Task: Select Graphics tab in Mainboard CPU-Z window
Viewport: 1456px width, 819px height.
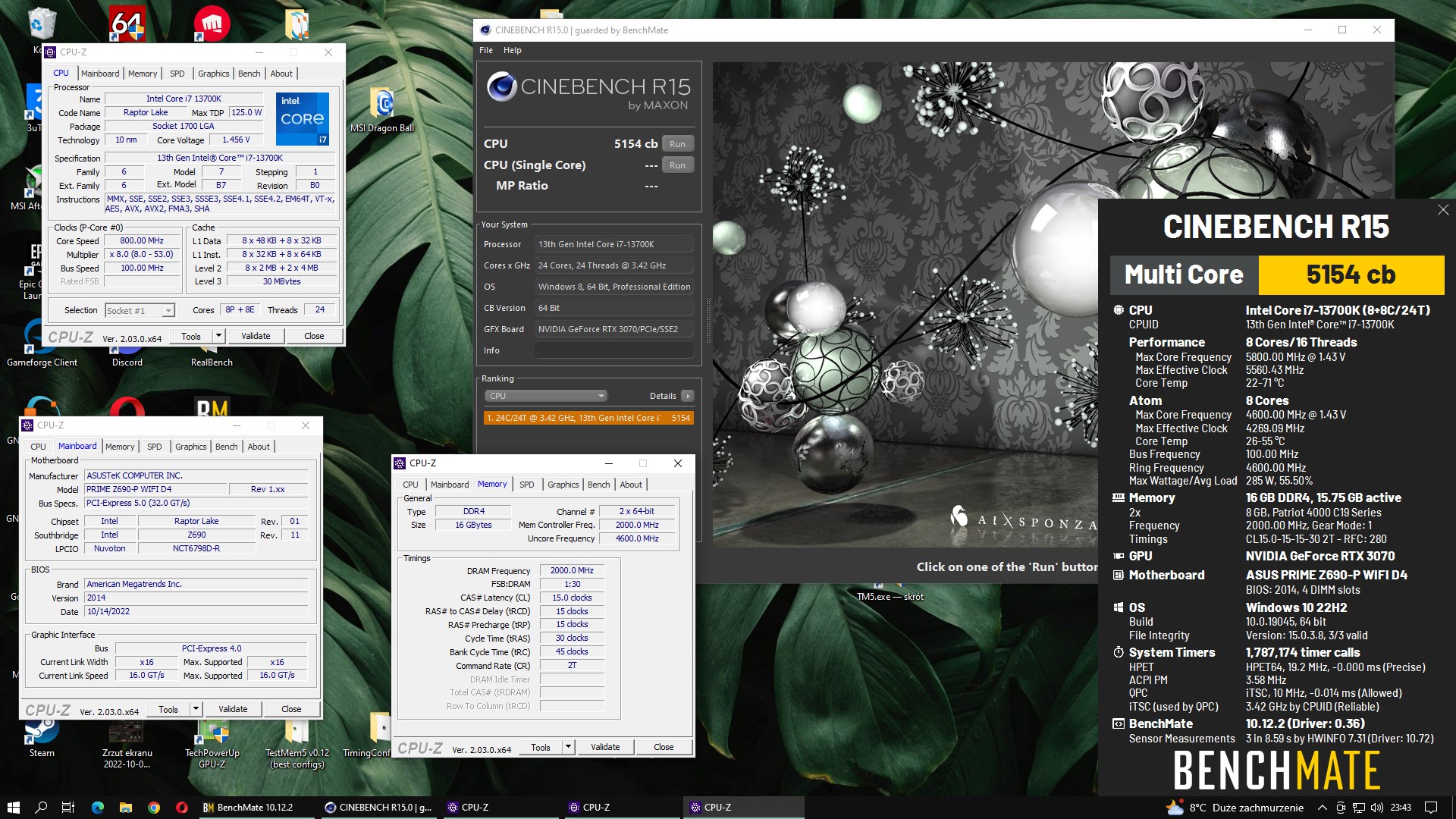Action: 191,447
